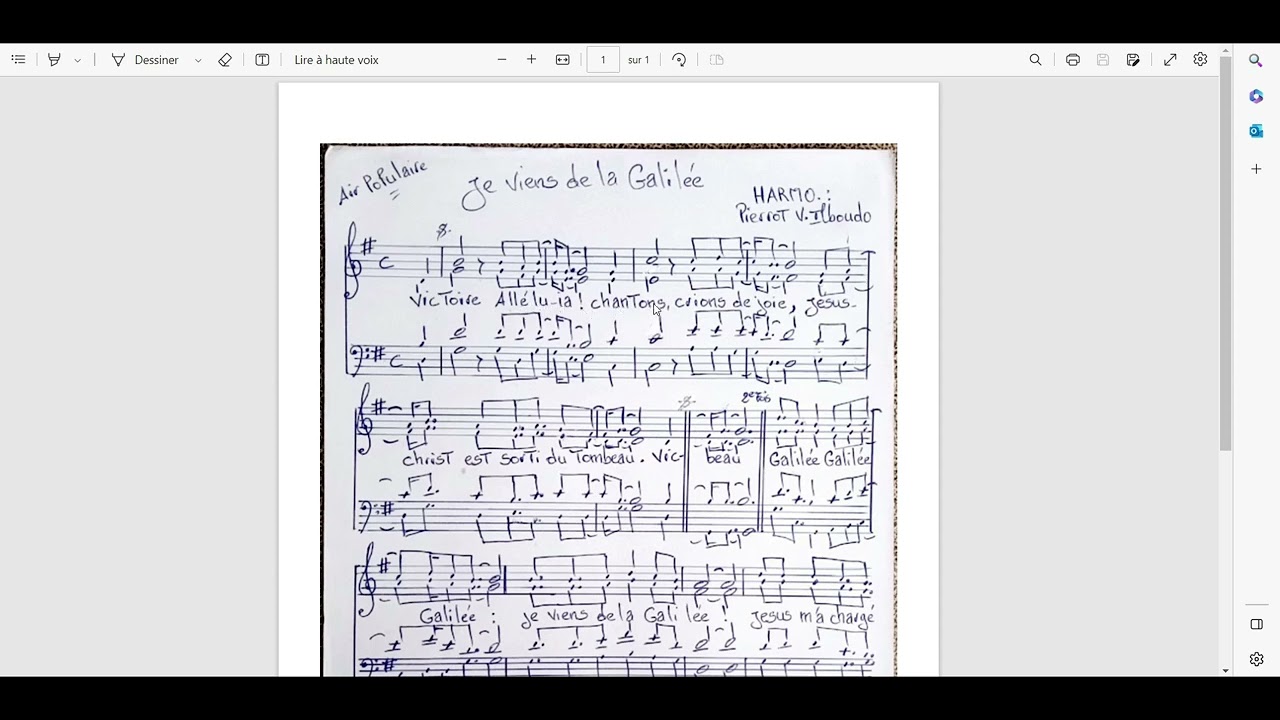Rotate the PDF page
1280x720 pixels.
[679, 60]
